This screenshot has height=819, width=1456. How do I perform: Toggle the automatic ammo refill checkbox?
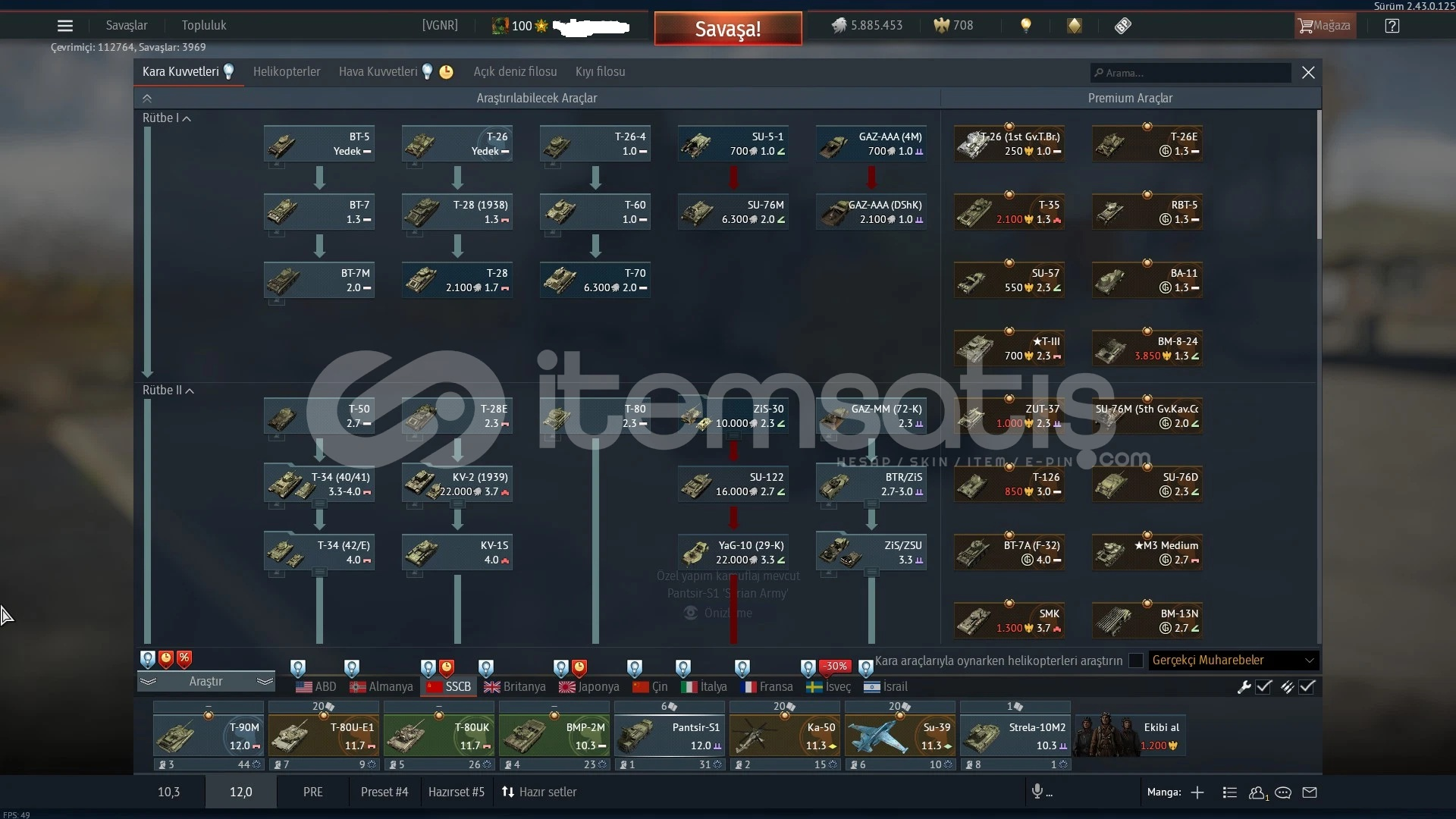[1307, 687]
